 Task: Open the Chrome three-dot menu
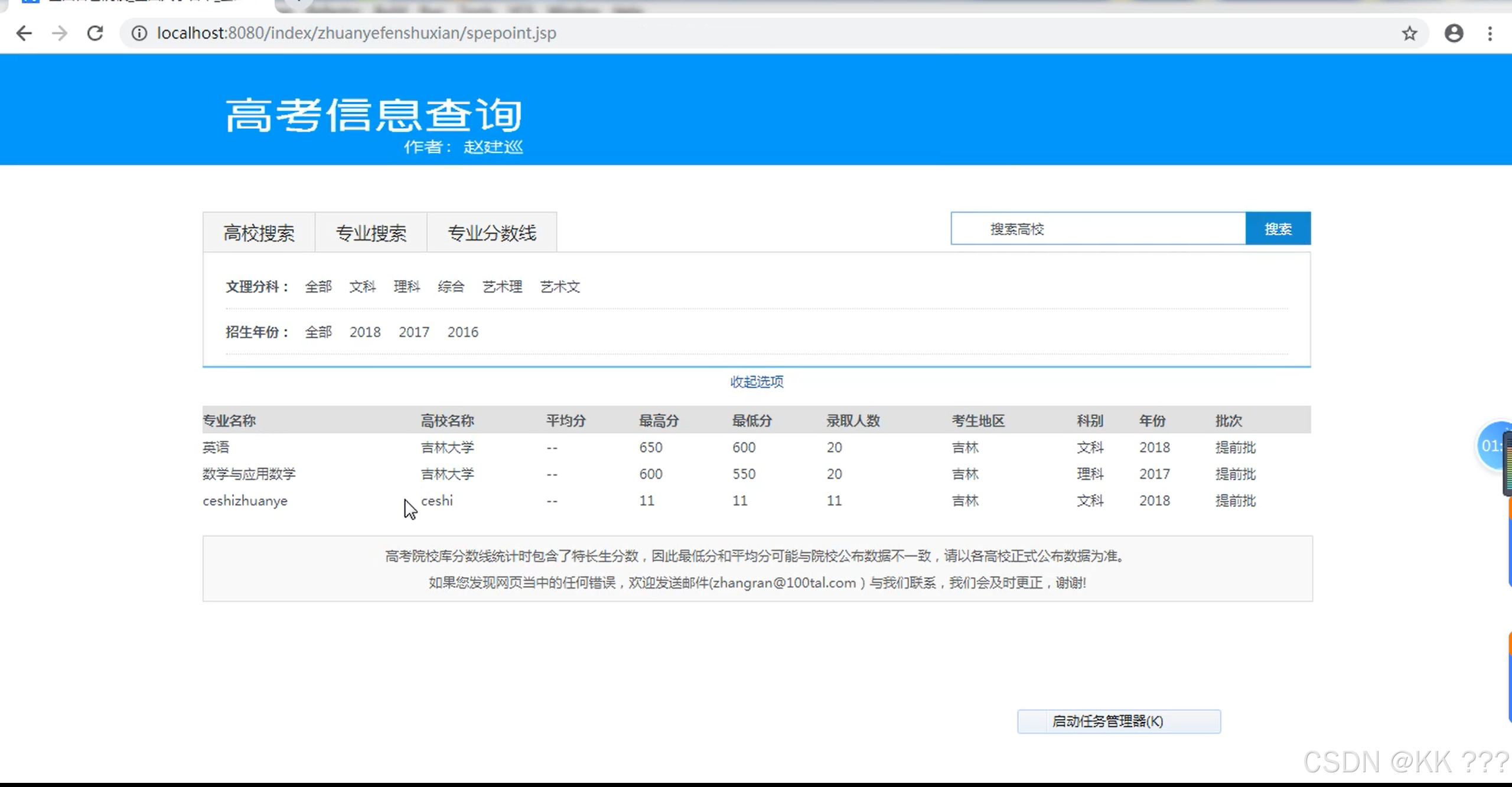click(1491, 34)
